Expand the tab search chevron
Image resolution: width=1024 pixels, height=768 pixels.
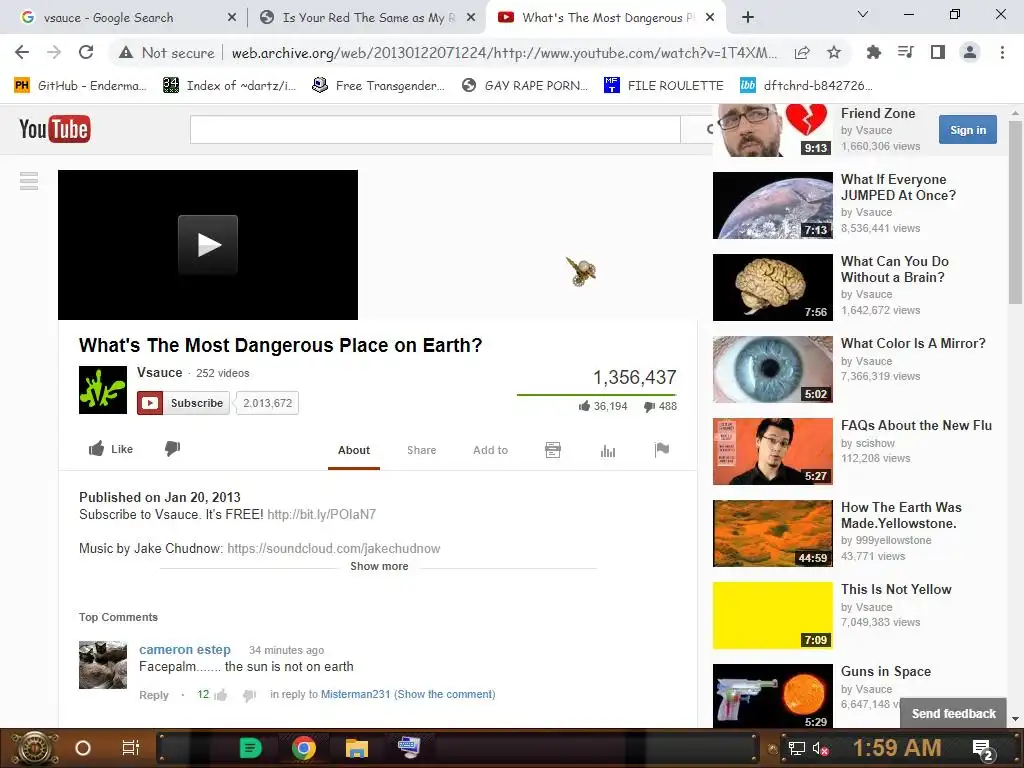(x=863, y=14)
